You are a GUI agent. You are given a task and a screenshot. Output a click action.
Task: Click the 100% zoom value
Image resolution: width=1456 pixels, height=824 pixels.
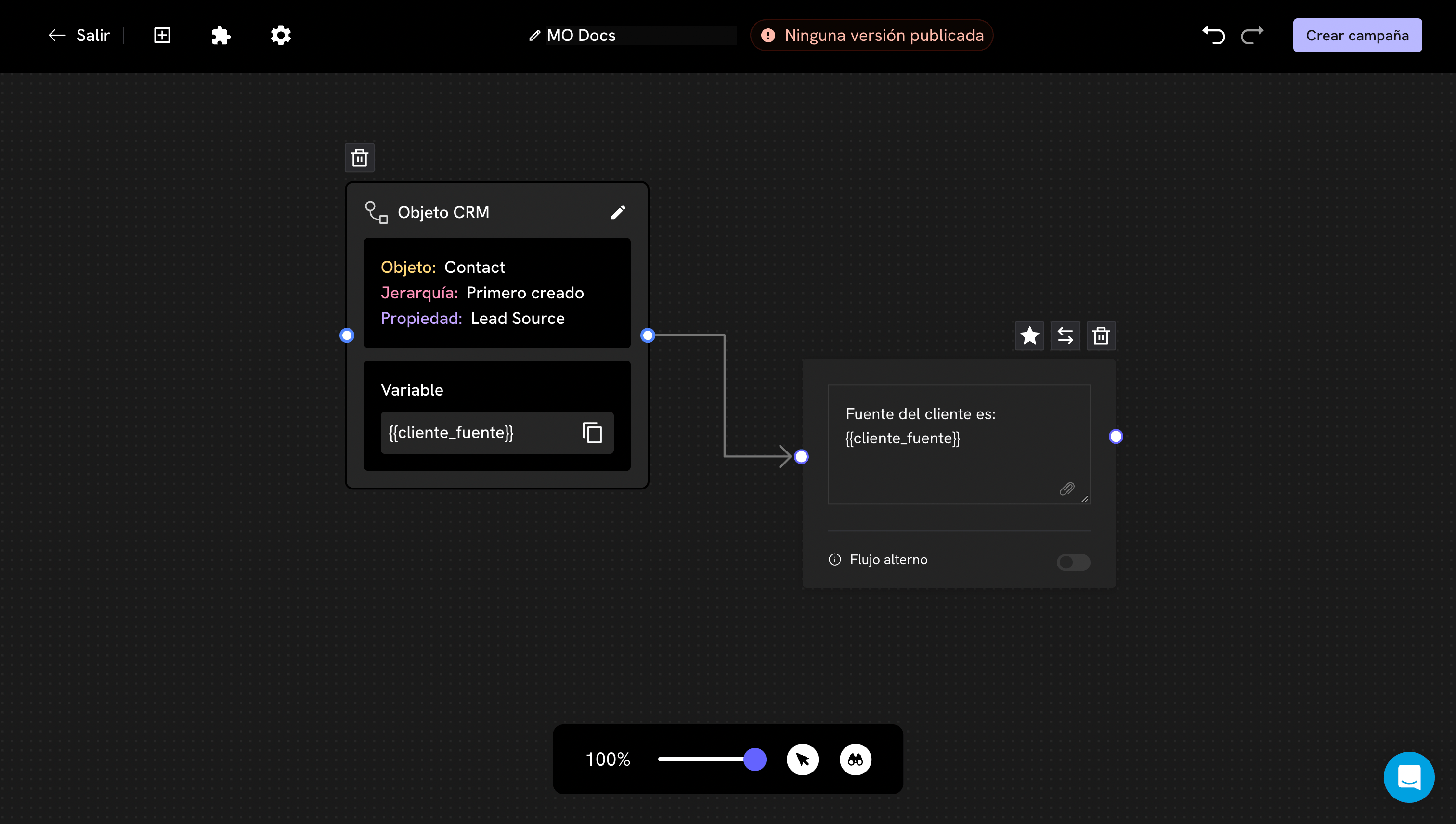[608, 759]
